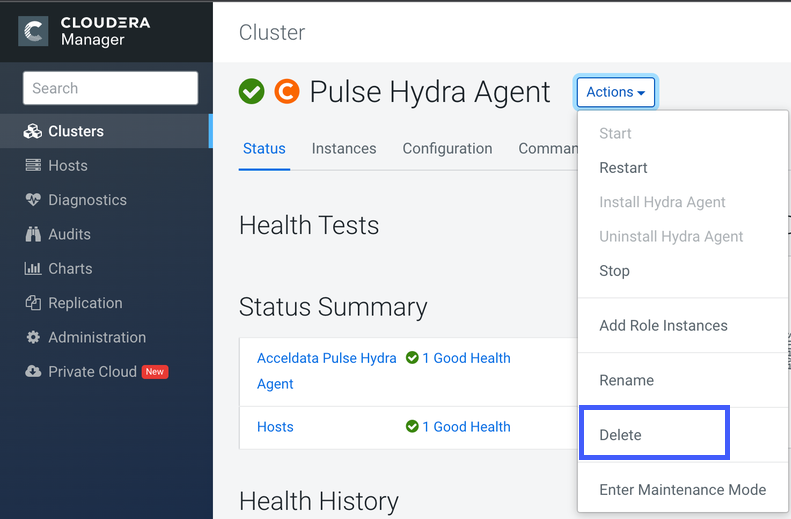This screenshot has width=791, height=519.
Task: Click the Administration gear icon
Action: [33, 337]
